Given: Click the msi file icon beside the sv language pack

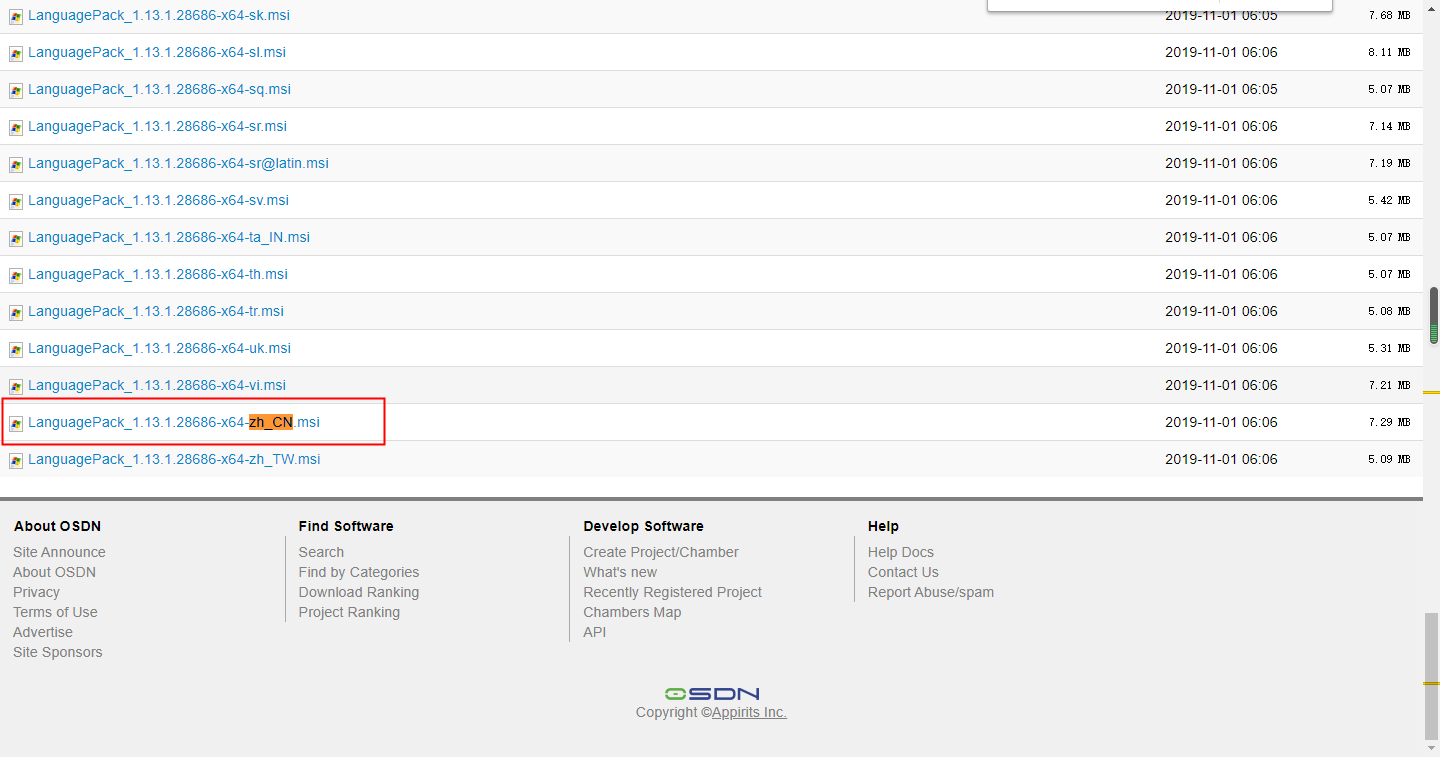Looking at the screenshot, I should coord(16,202).
